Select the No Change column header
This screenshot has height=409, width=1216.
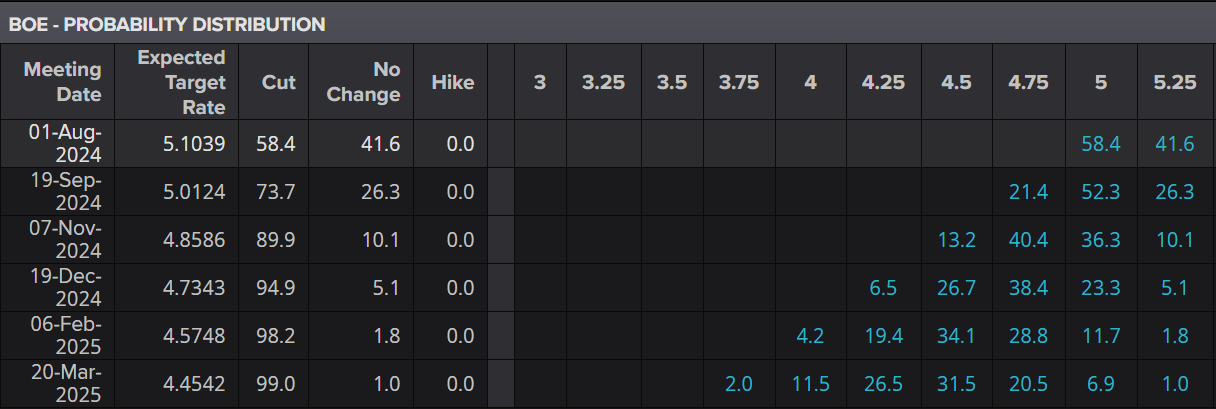click(371, 82)
